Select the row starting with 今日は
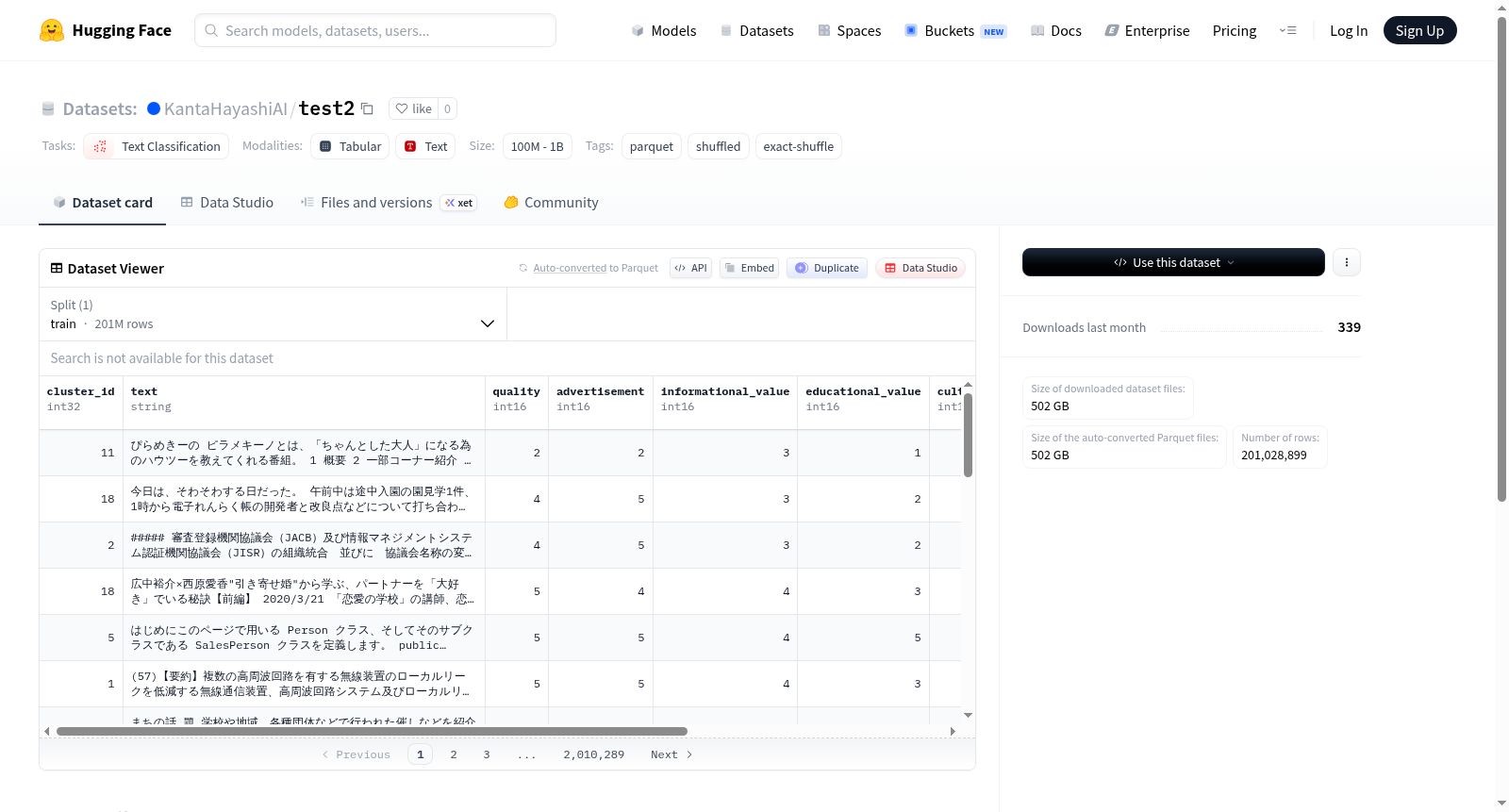 (x=500, y=499)
